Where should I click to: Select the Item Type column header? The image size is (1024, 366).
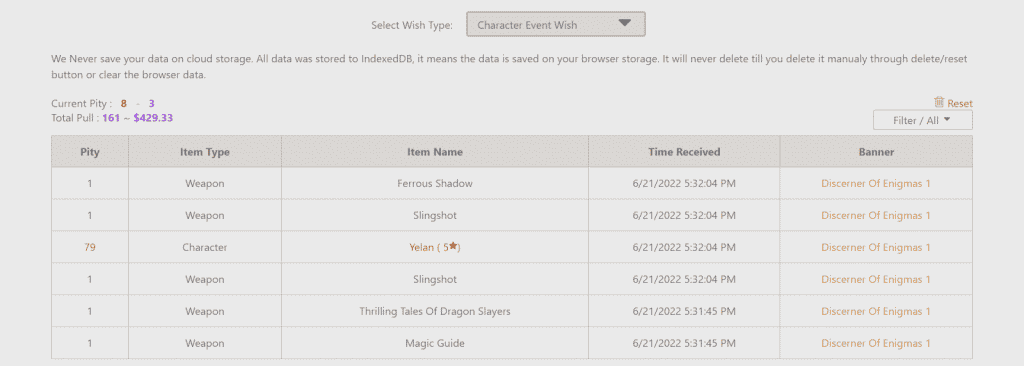(205, 152)
